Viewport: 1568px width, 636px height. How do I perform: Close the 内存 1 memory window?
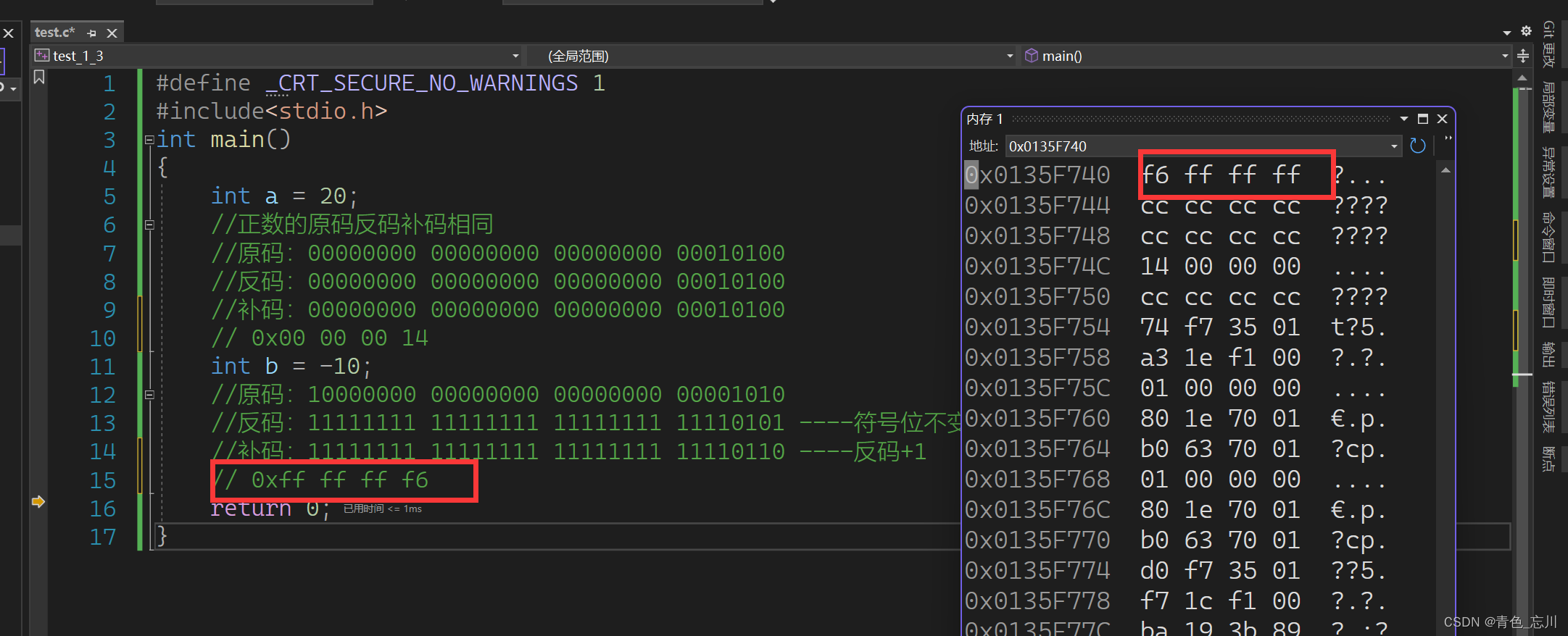1443,119
